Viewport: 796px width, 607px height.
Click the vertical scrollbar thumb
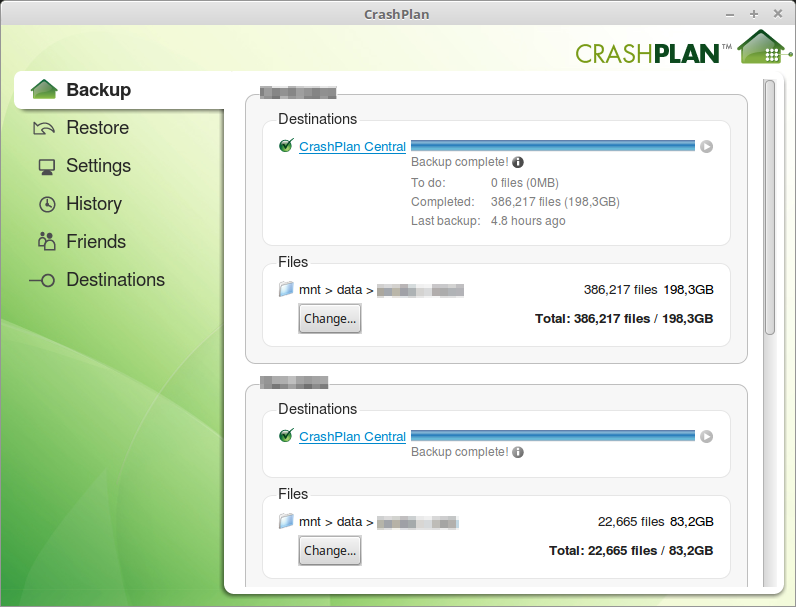[770, 207]
